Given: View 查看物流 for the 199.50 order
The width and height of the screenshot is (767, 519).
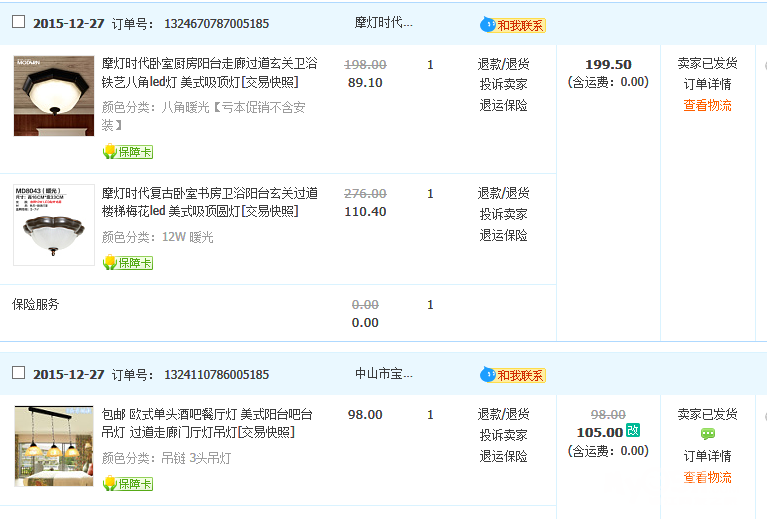Looking at the screenshot, I should click(707, 105).
